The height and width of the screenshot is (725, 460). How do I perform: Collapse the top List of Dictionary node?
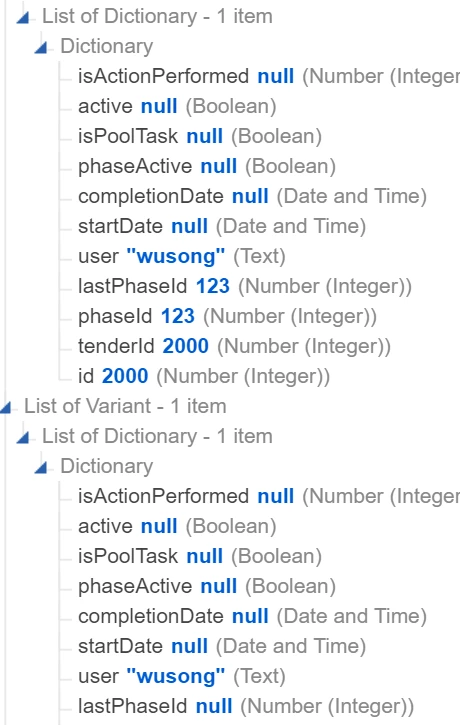(x=23, y=18)
